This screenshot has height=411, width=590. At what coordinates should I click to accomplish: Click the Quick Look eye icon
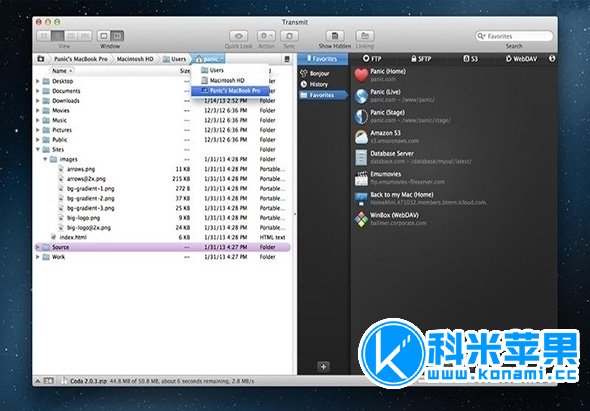pos(239,36)
